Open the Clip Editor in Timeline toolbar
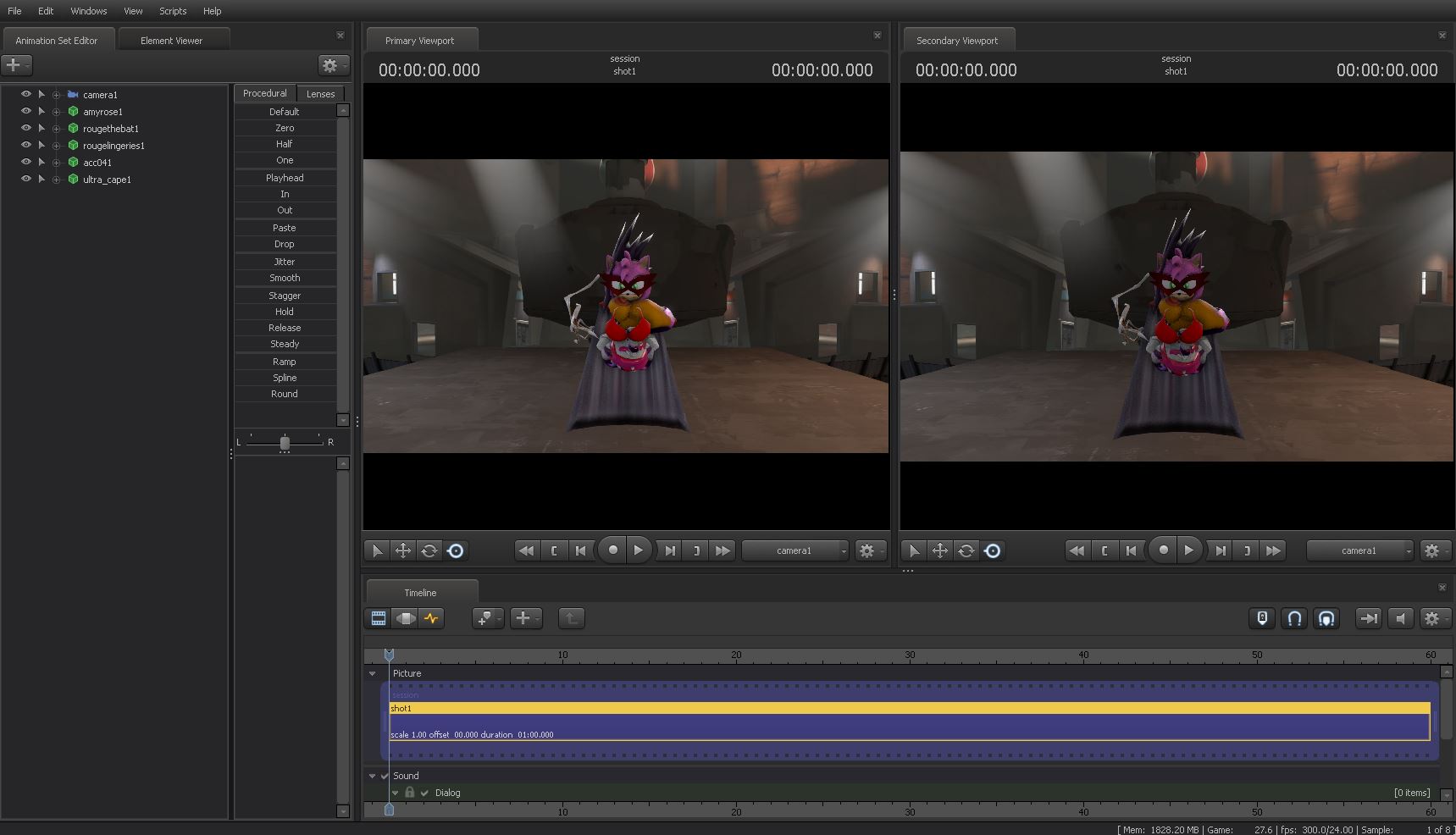 (x=379, y=618)
